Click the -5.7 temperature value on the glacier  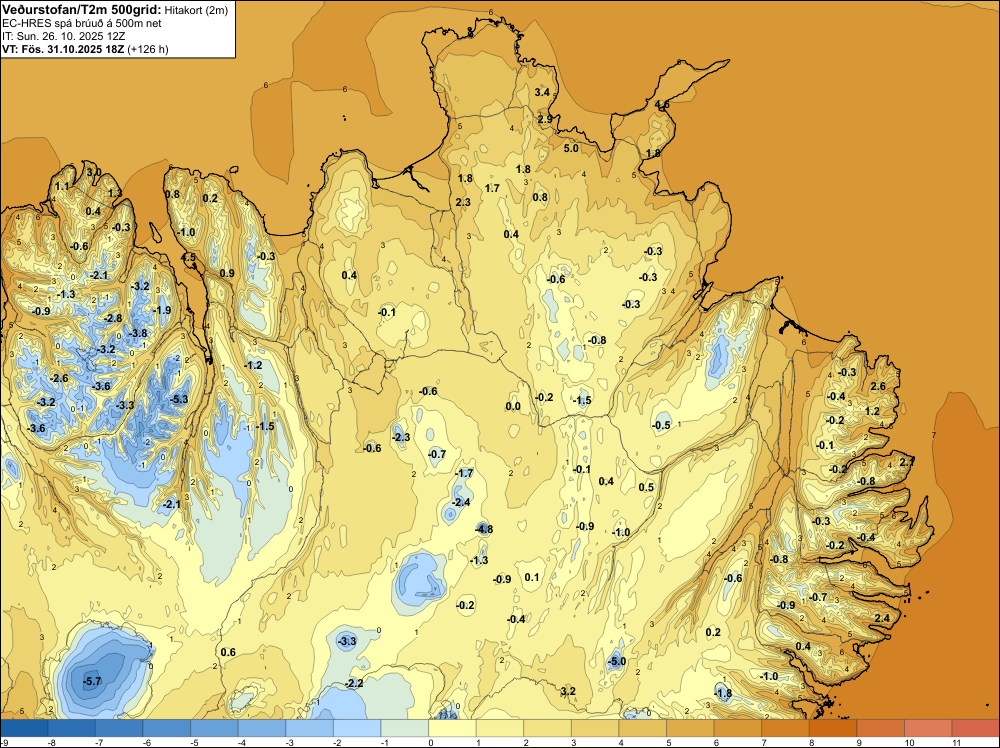[92, 682]
